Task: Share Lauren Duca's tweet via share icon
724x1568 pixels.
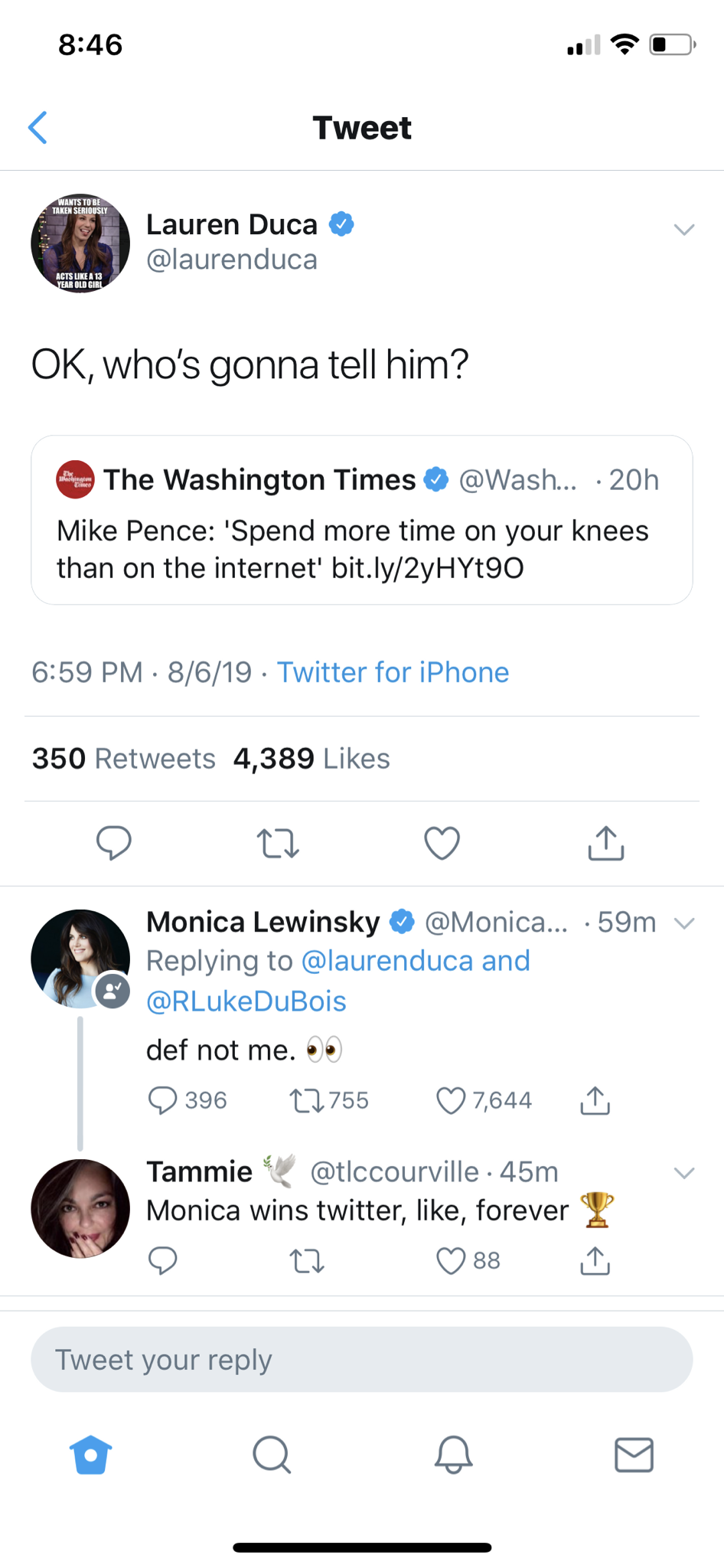Action: point(606,843)
